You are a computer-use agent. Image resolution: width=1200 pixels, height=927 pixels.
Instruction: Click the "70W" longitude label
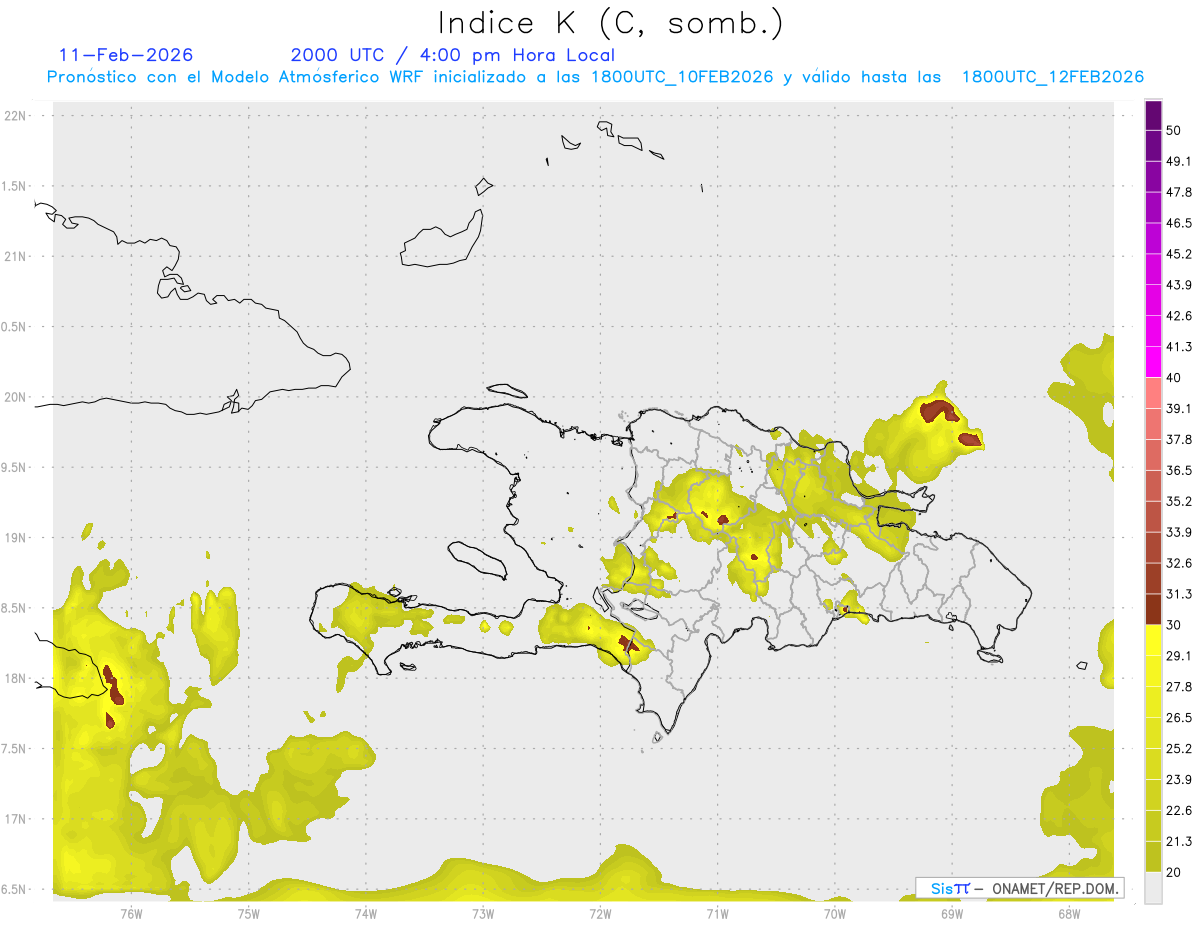pos(835,913)
